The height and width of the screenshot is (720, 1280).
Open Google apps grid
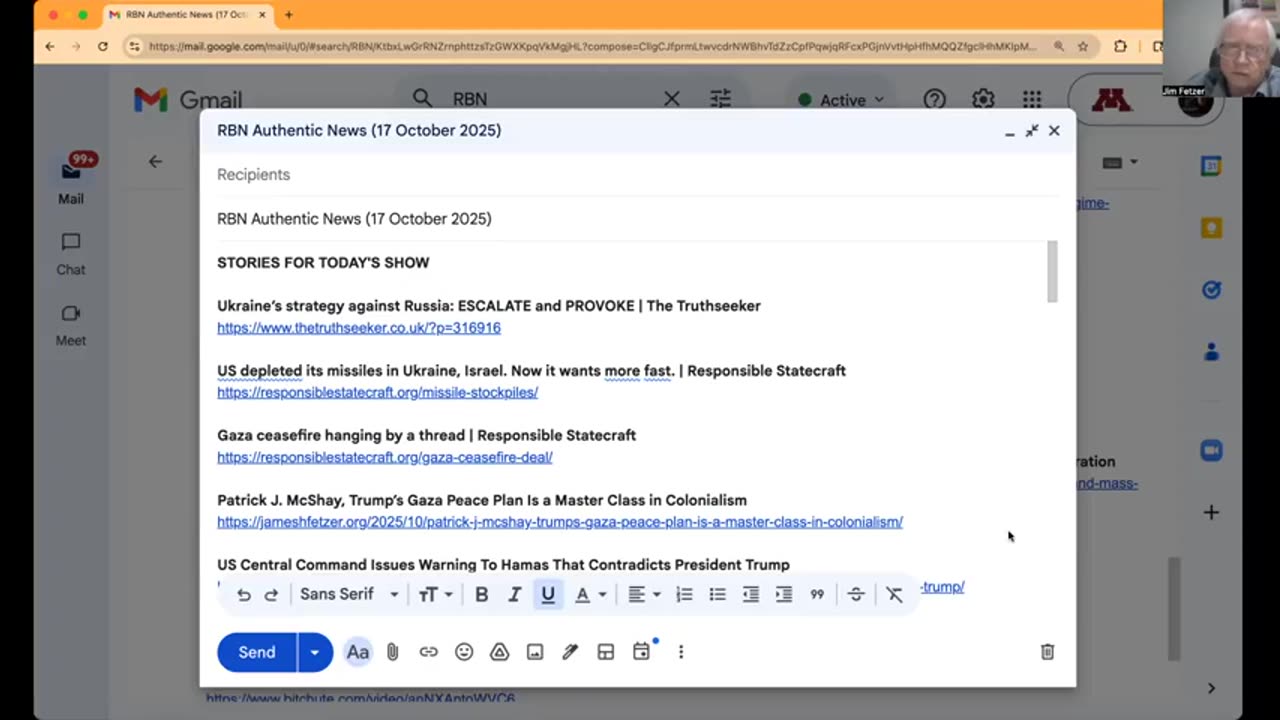pyautogui.click(x=1032, y=99)
